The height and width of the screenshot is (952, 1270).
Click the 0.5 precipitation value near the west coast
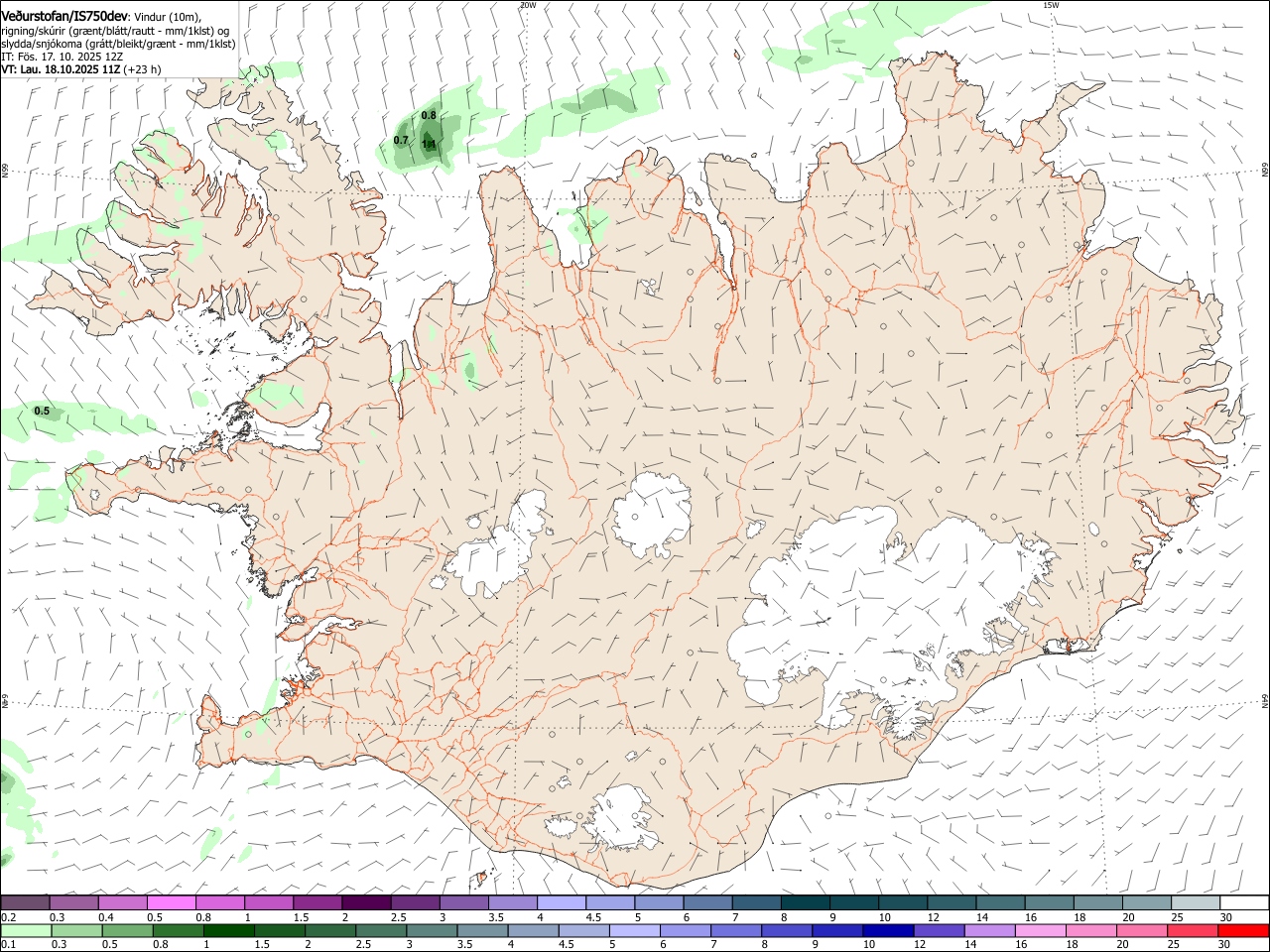[42, 411]
